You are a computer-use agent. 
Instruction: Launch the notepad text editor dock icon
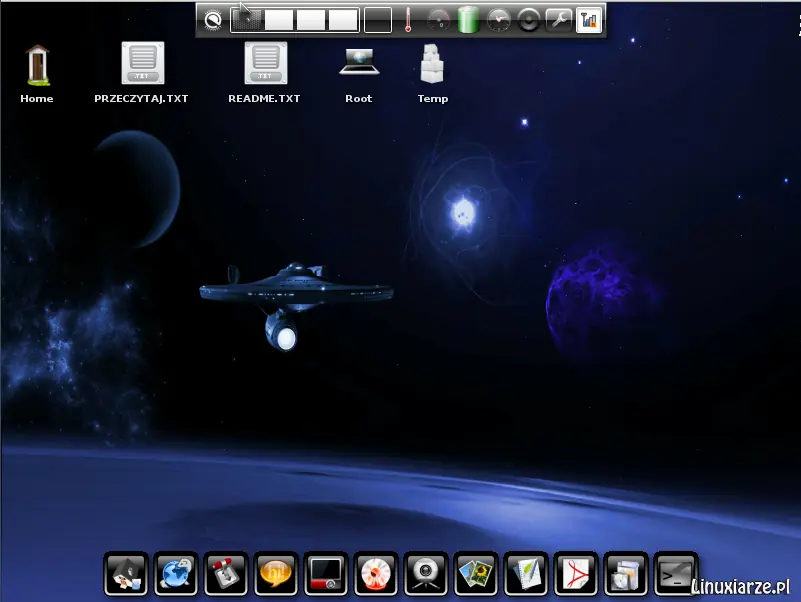[526, 574]
